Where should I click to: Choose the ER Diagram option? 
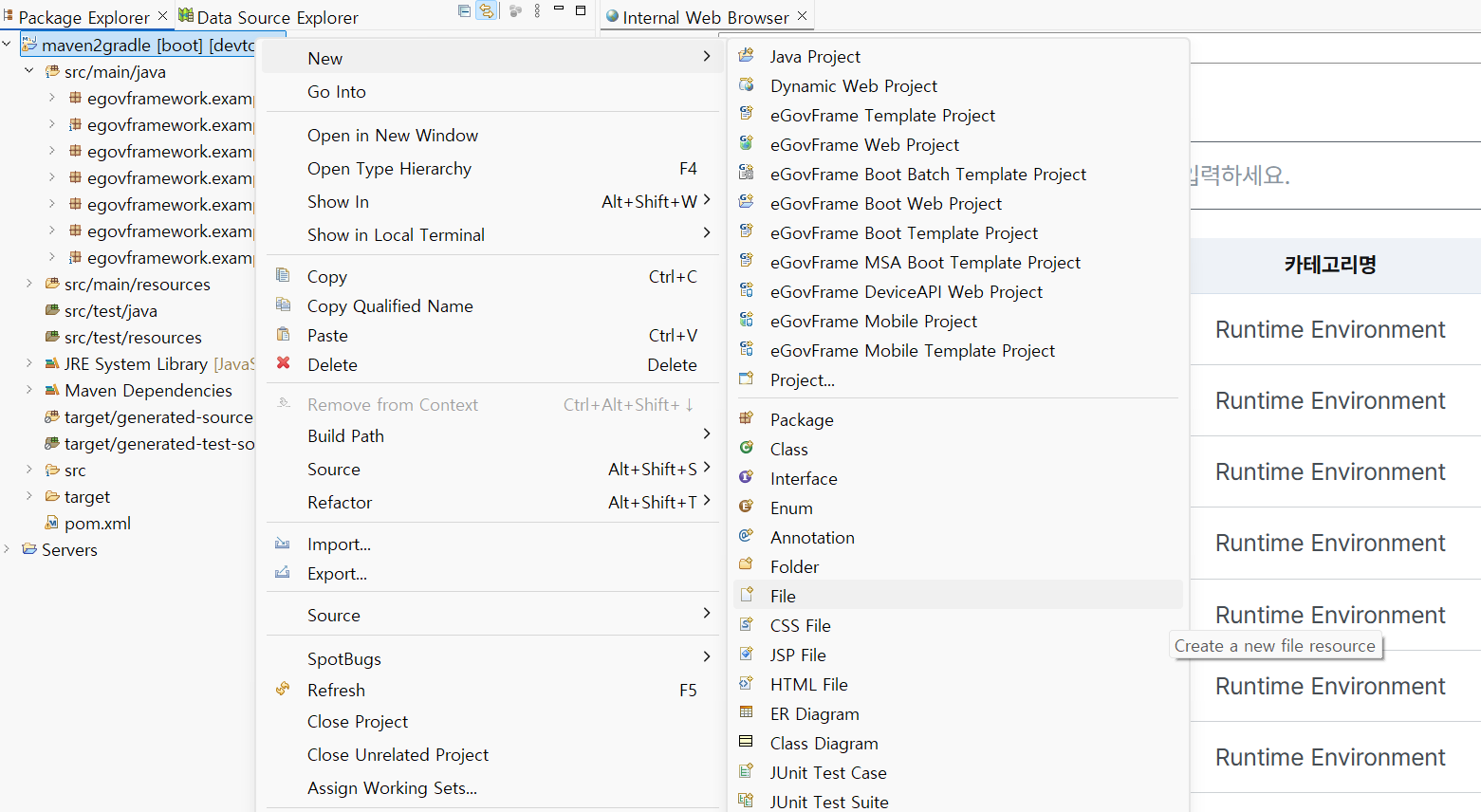click(814, 714)
